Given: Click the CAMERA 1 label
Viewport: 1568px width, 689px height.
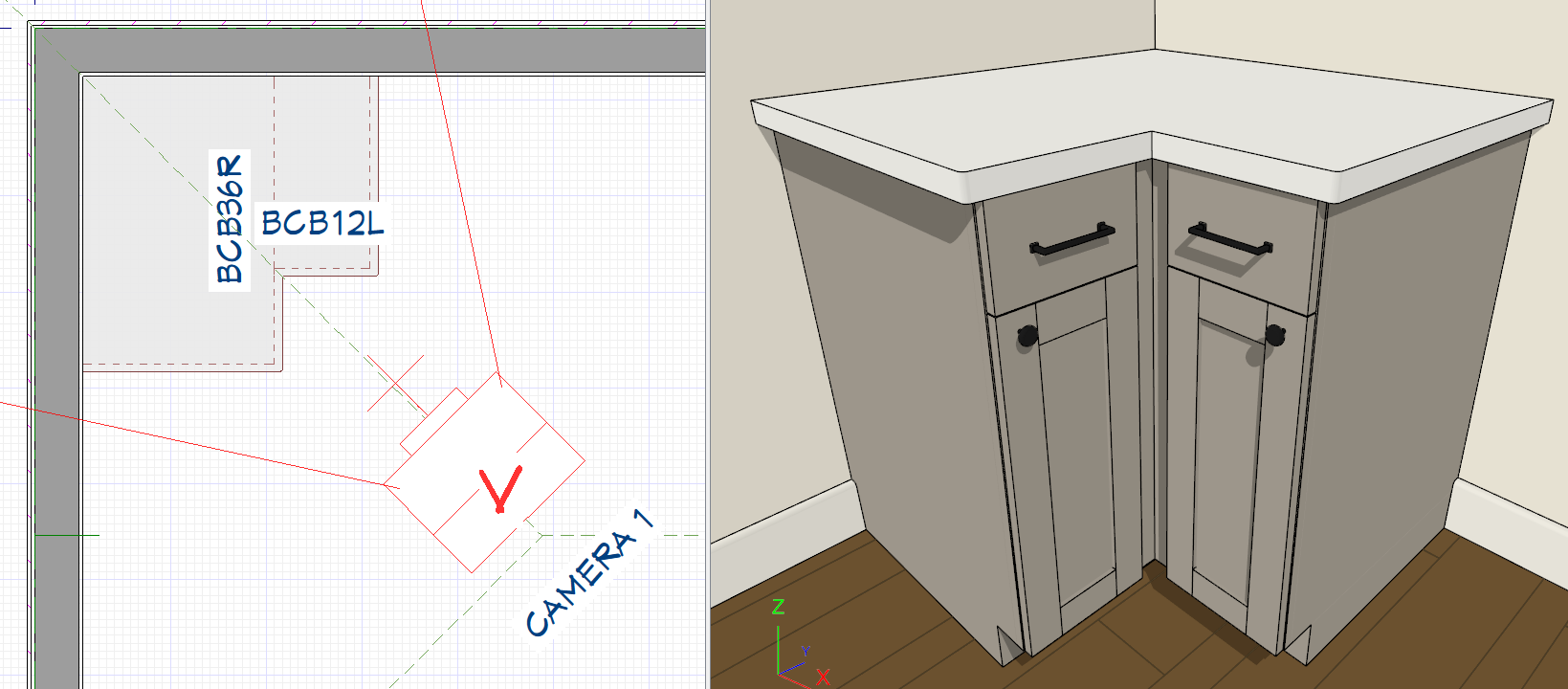Looking at the screenshot, I should tap(589, 573).
